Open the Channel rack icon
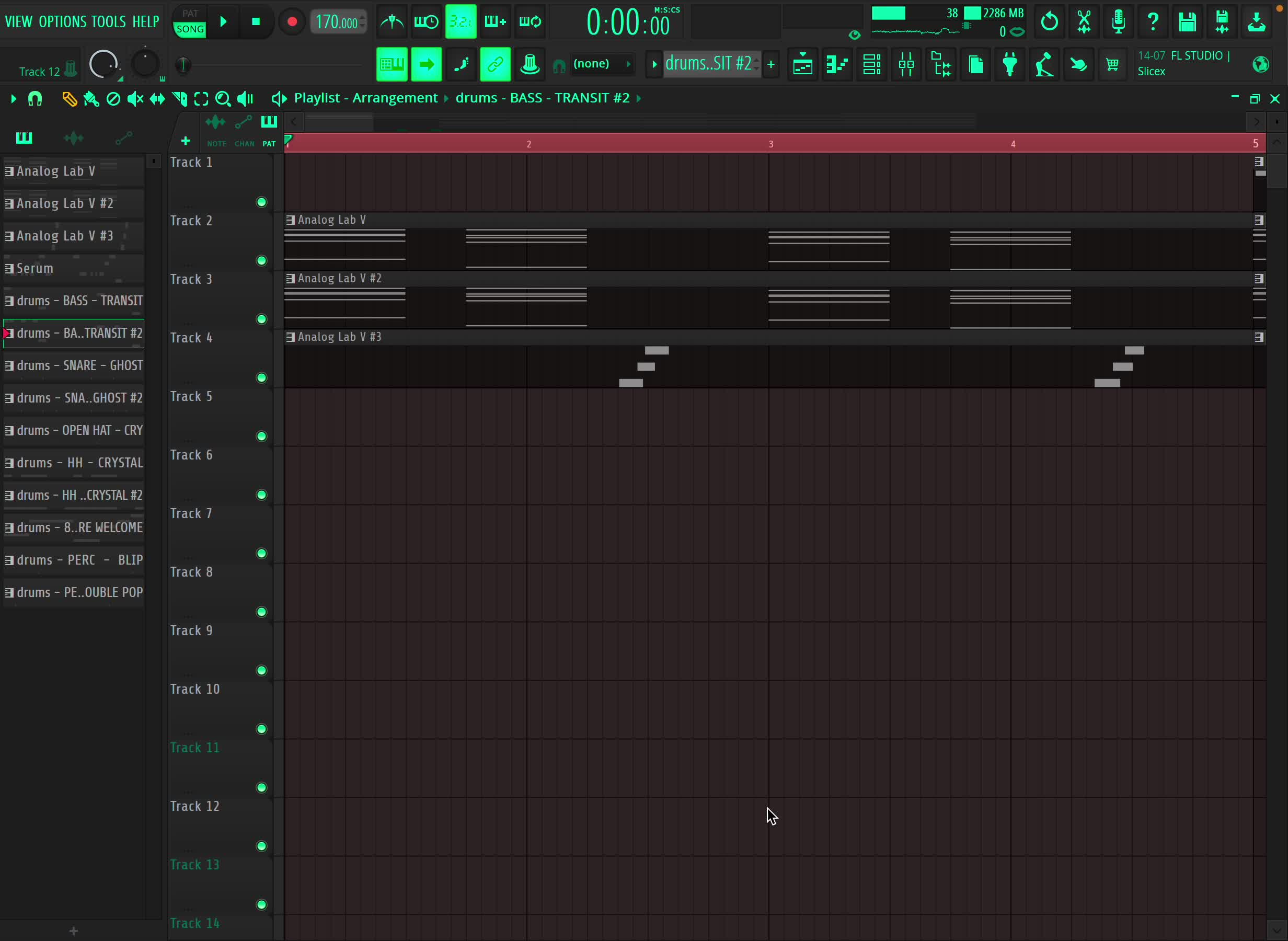 872,64
